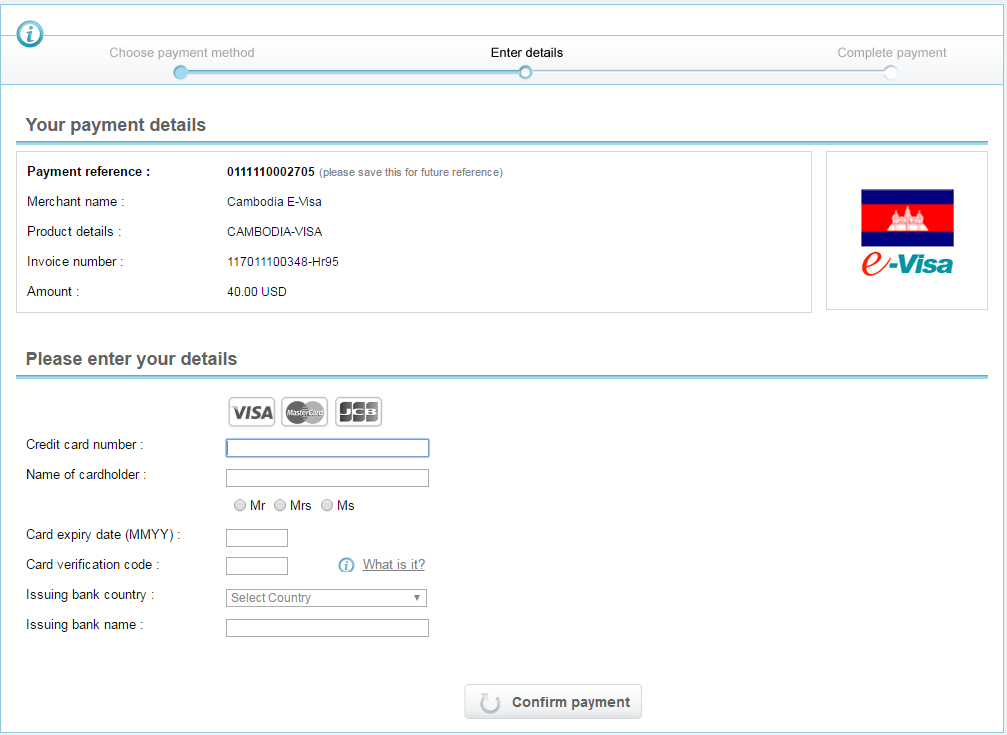The height and width of the screenshot is (735, 1007).
Task: Click merchant name Cambodia E-Visa
Action: coord(274,202)
